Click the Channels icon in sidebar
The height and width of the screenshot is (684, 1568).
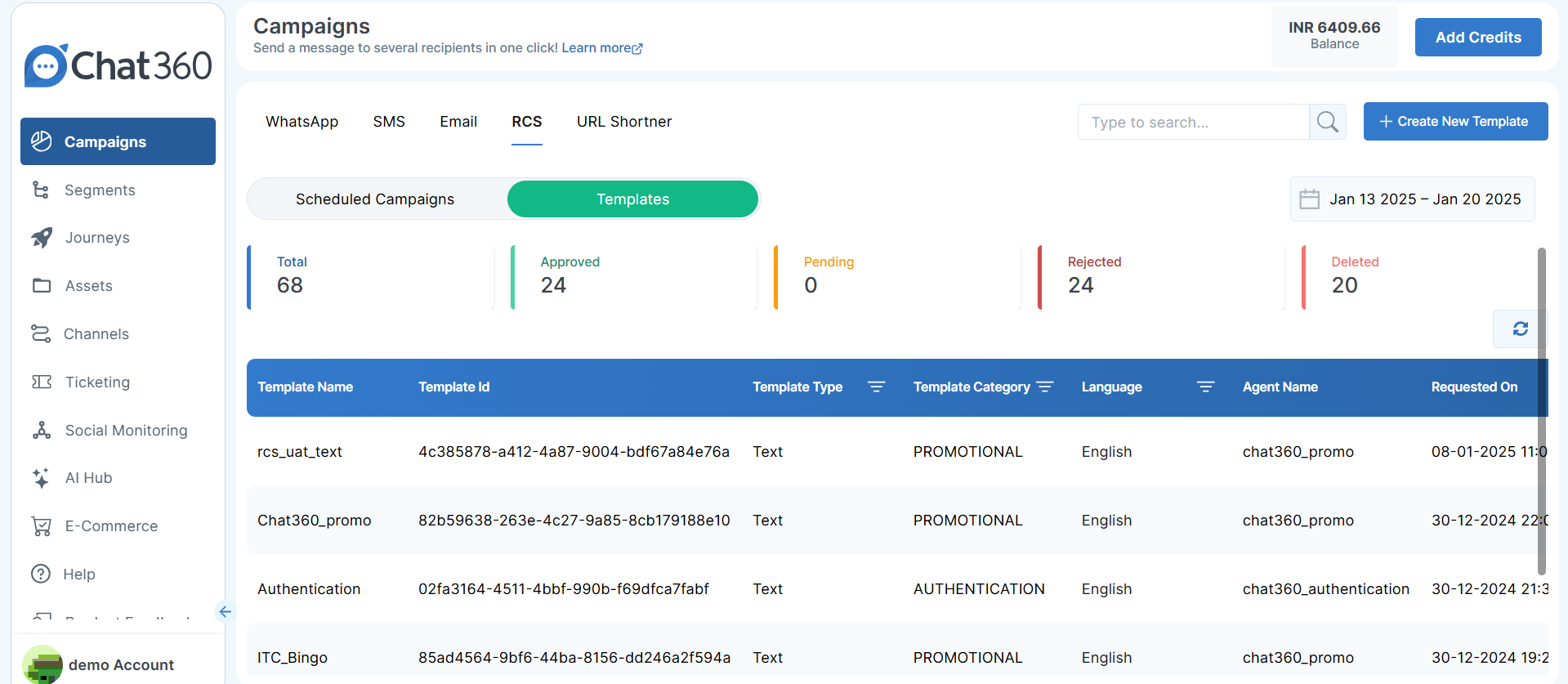(41, 333)
